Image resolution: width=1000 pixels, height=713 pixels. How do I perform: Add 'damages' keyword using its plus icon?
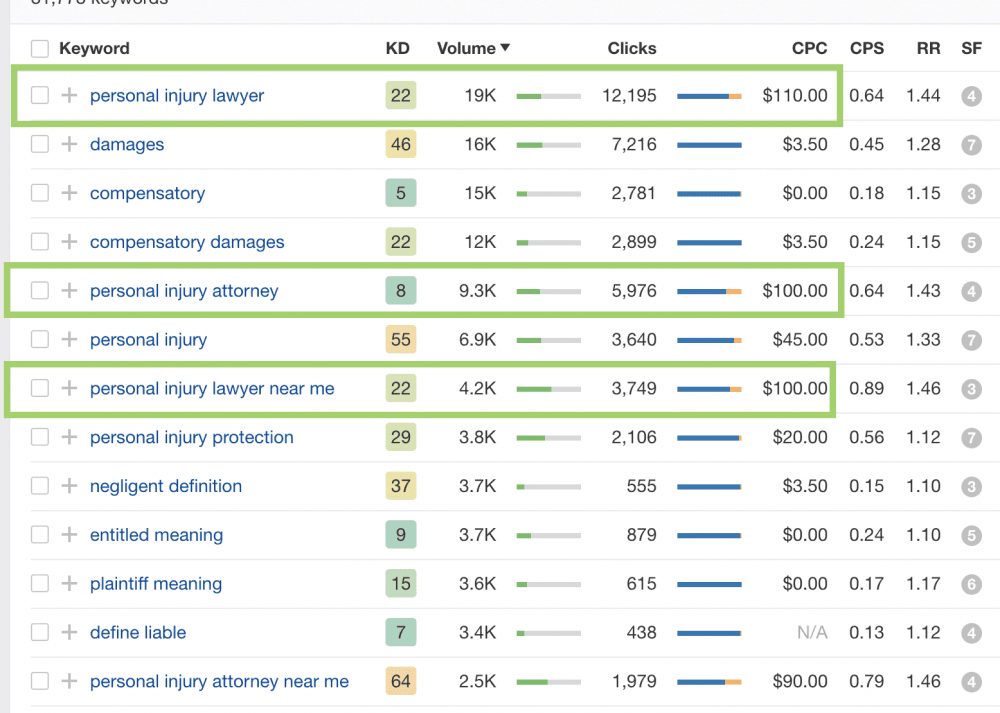(69, 144)
